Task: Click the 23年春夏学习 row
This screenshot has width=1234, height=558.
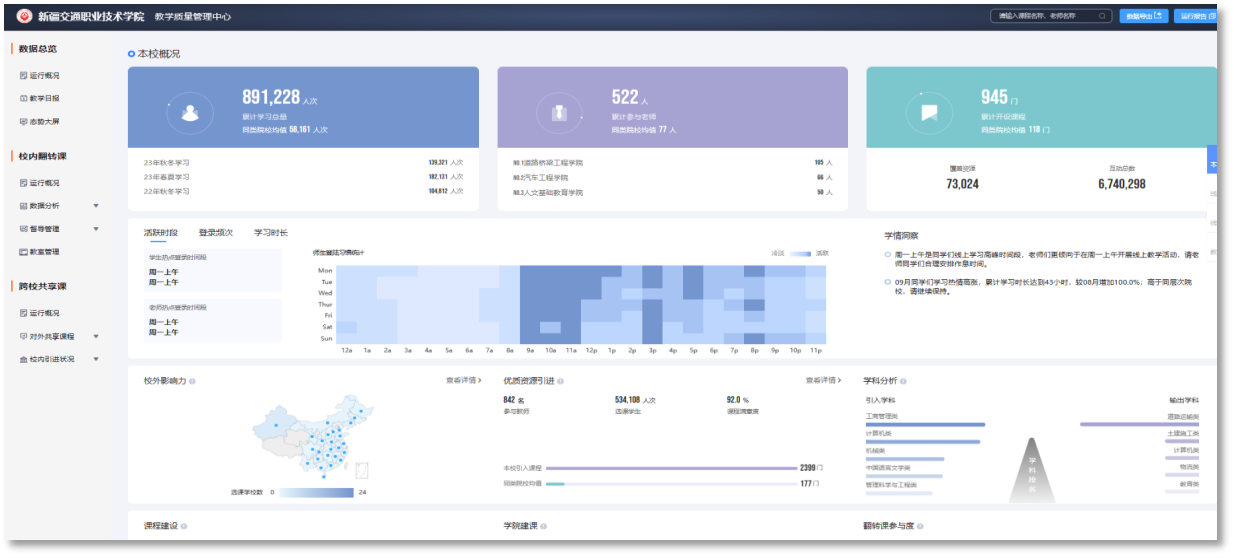Action: pyautogui.click(x=303, y=177)
